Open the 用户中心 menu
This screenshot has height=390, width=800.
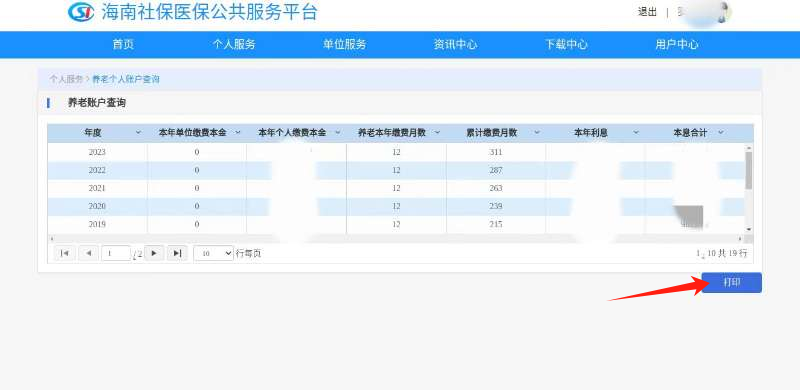point(677,44)
